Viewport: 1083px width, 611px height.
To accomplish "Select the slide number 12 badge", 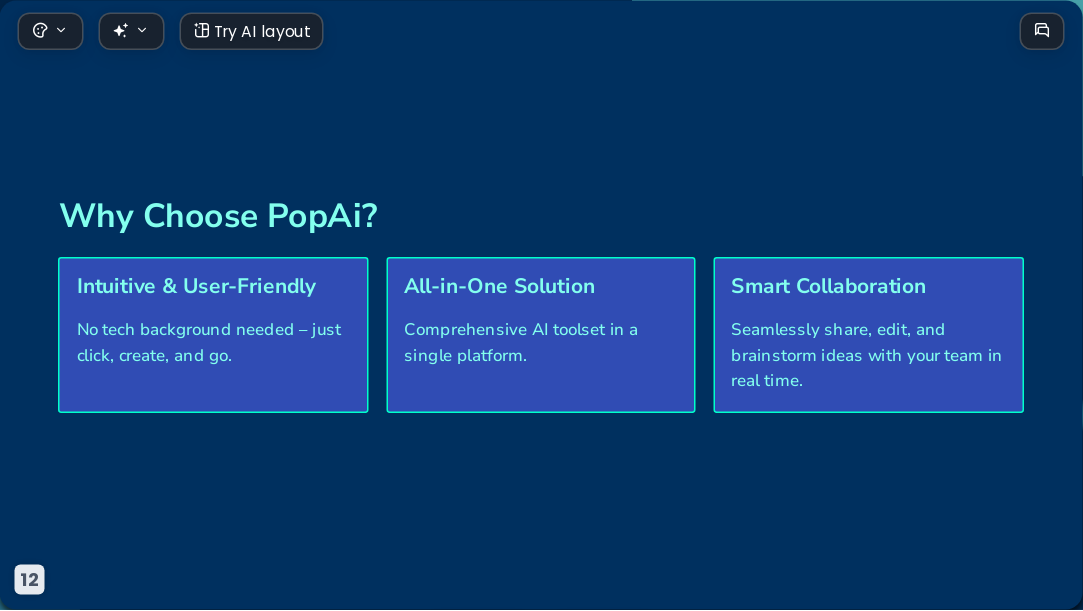I will tap(30, 579).
